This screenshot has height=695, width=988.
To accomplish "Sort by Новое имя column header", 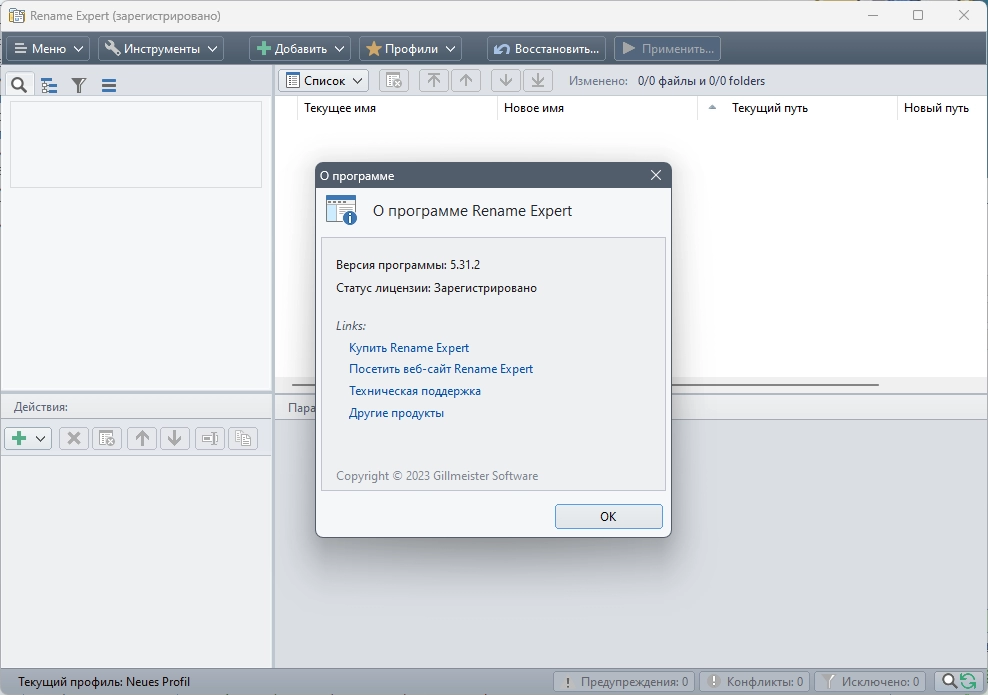I will [597, 108].
